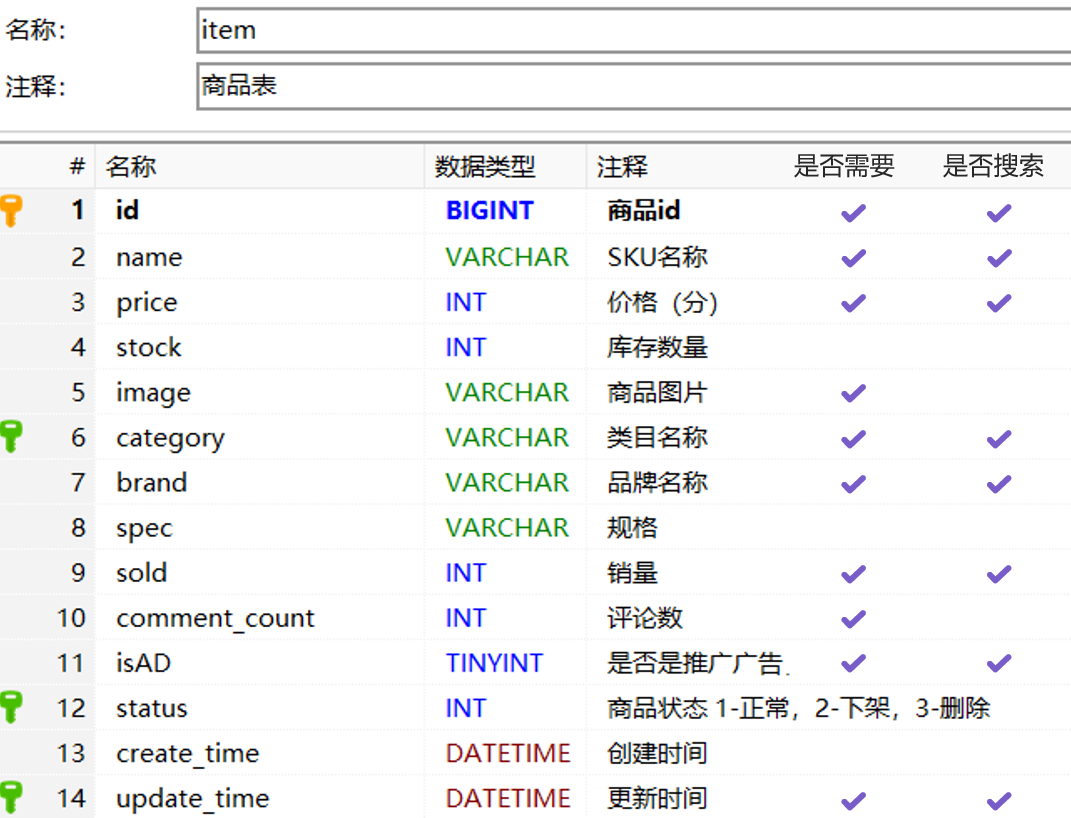
Task: Select the stock column row
Action: (x=149, y=348)
